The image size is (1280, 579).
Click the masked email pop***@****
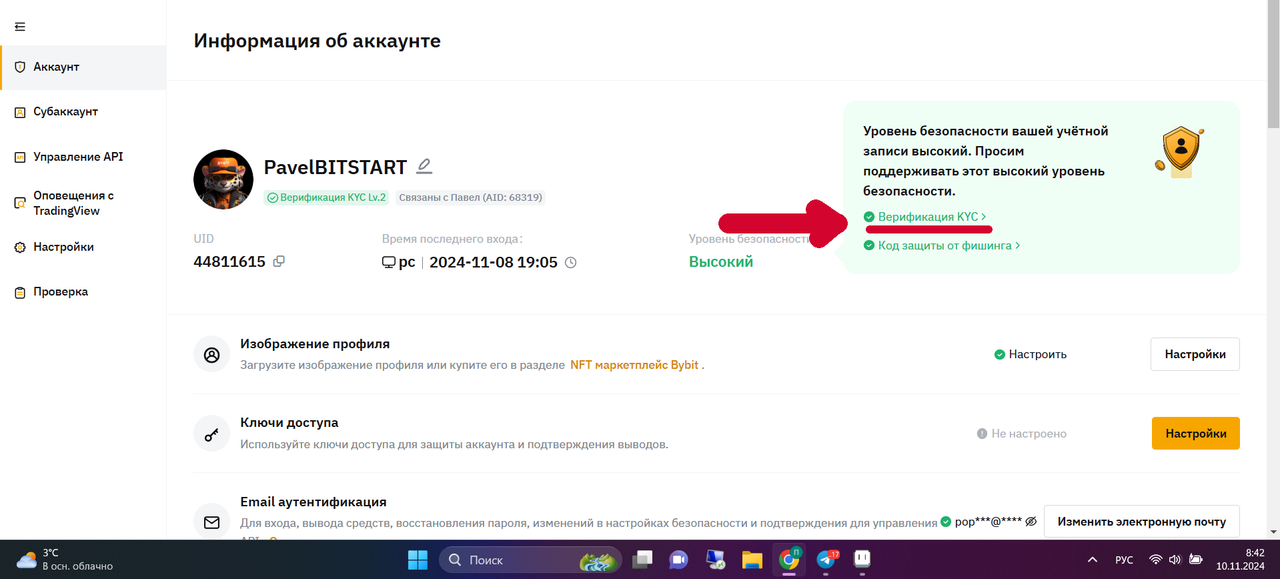(988, 522)
